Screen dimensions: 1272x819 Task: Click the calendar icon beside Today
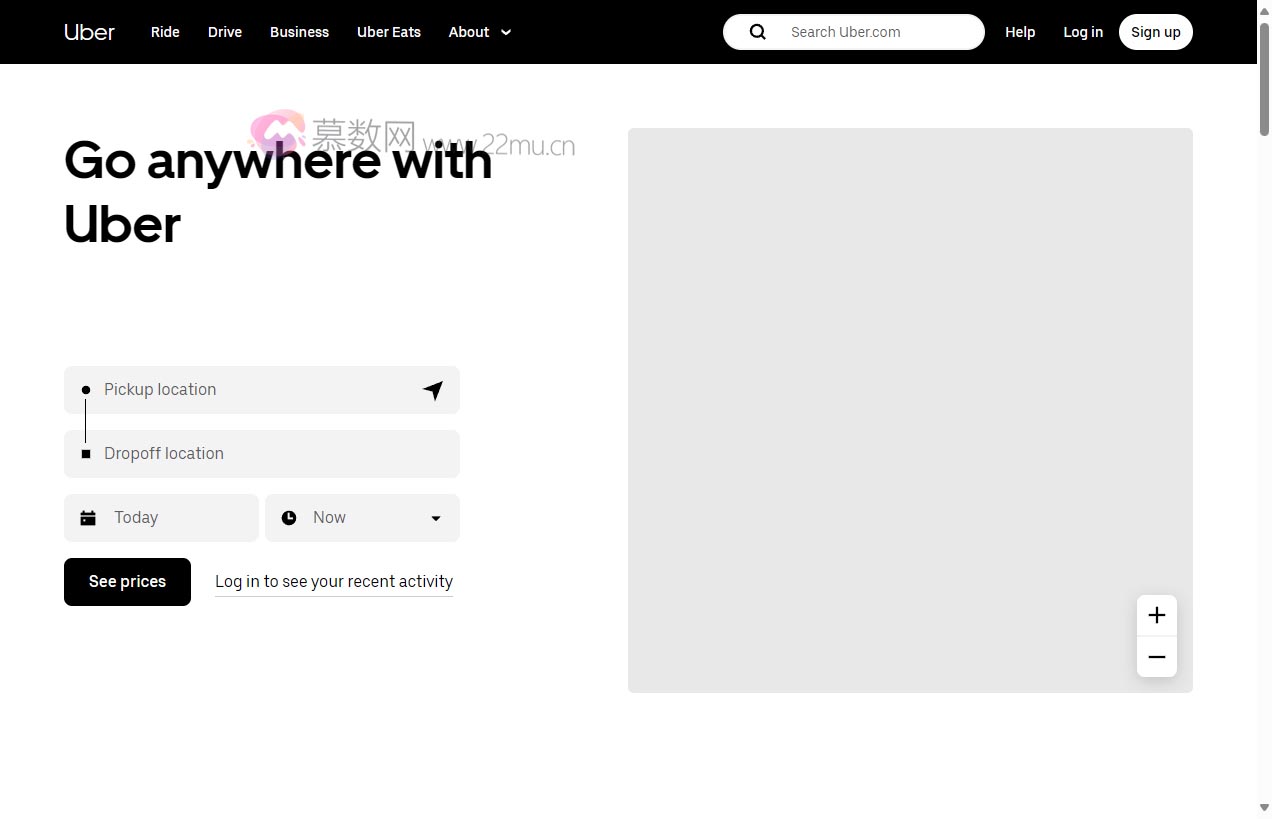88,518
